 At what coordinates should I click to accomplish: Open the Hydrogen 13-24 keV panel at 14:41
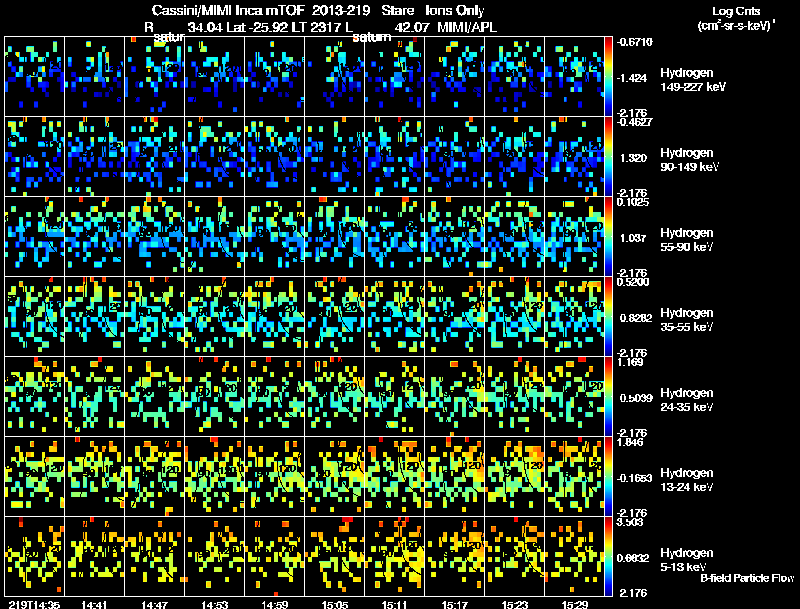[94, 477]
